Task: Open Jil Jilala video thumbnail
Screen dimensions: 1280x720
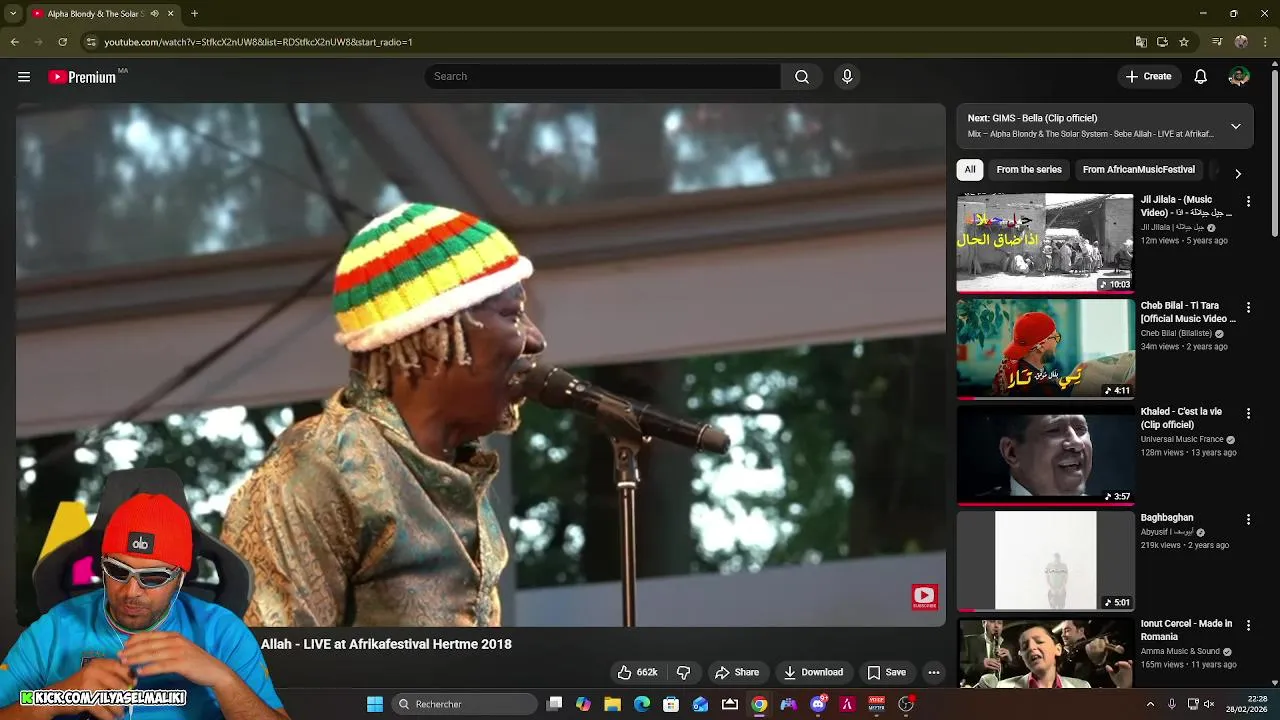Action: pyautogui.click(x=1045, y=243)
